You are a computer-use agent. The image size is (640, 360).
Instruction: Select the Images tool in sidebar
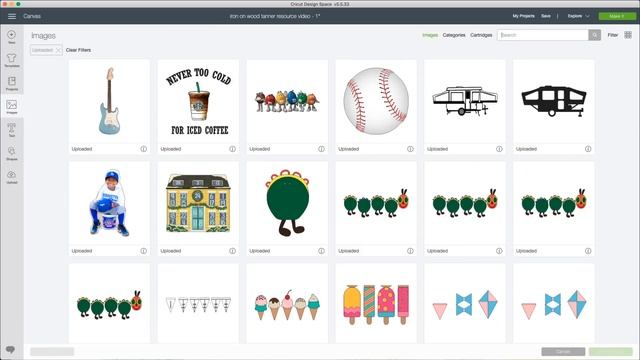[x=11, y=107]
